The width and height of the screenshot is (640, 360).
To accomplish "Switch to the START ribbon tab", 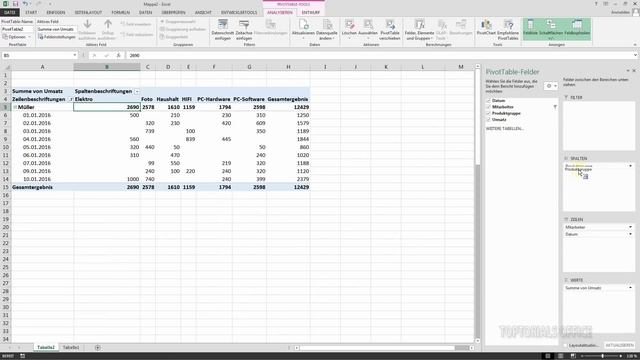I will (x=31, y=12).
